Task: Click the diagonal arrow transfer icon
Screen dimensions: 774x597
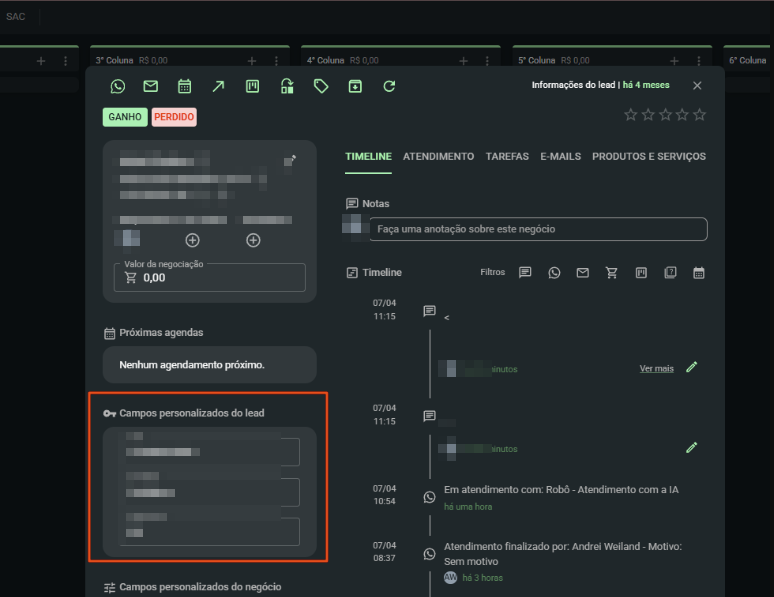Action: click(218, 86)
